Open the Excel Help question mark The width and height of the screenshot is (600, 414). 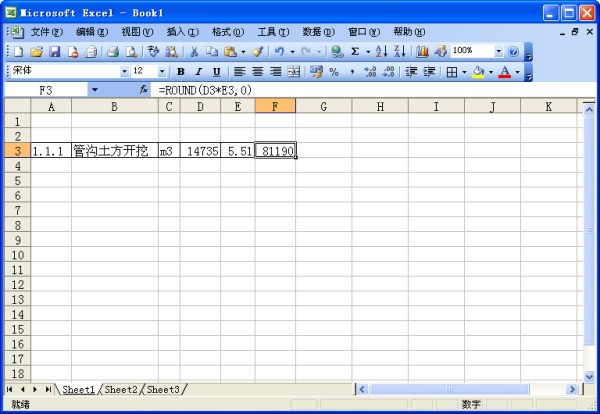pyautogui.click(x=514, y=51)
